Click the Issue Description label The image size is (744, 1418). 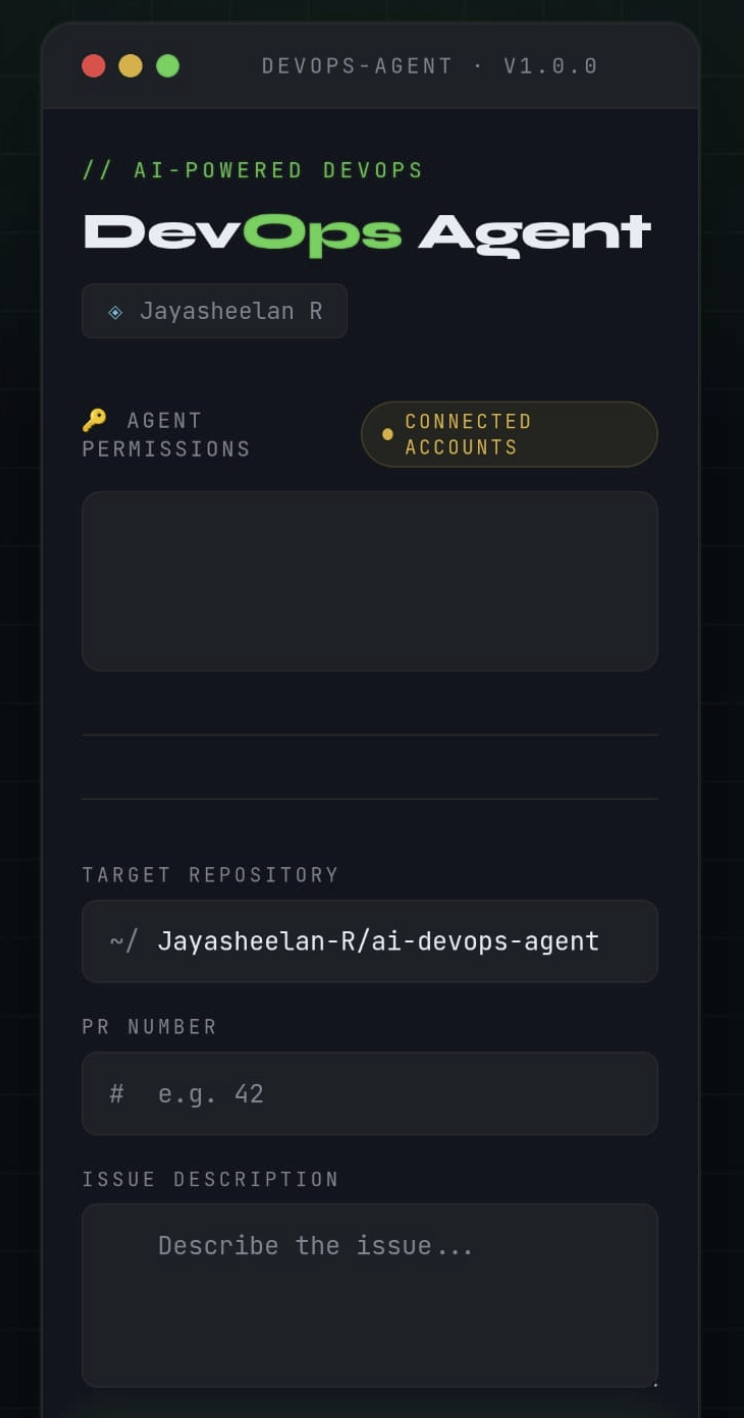coord(210,1179)
